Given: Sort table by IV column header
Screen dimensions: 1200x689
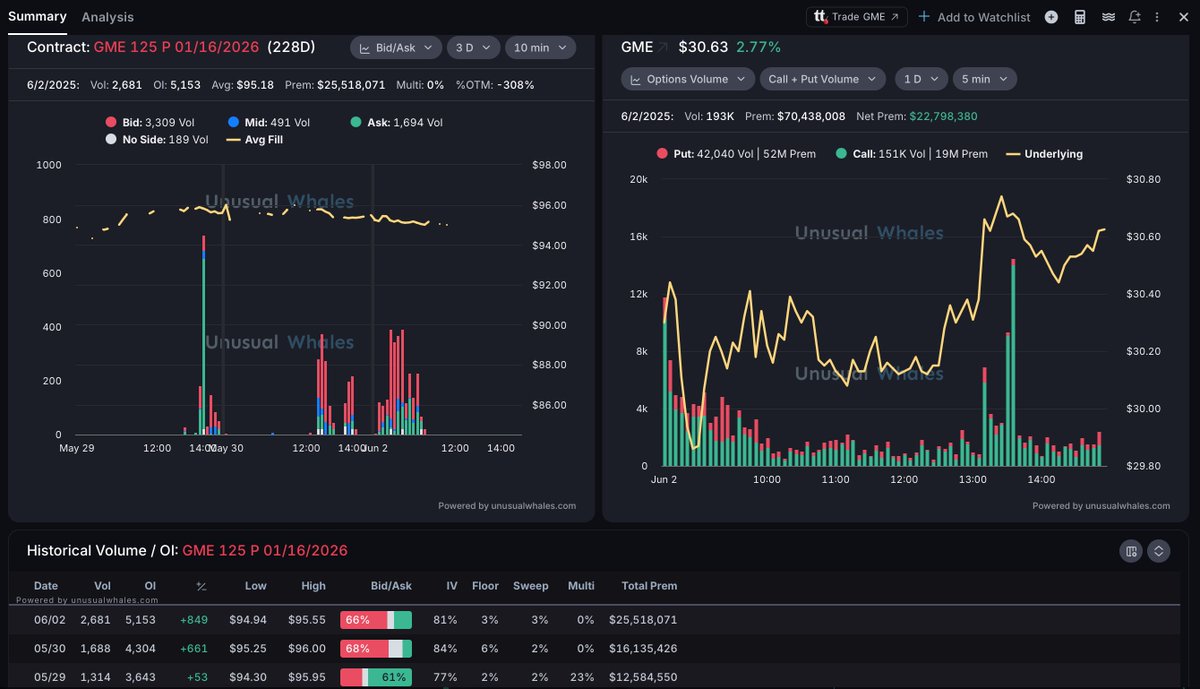Looking at the screenshot, I should (452, 586).
